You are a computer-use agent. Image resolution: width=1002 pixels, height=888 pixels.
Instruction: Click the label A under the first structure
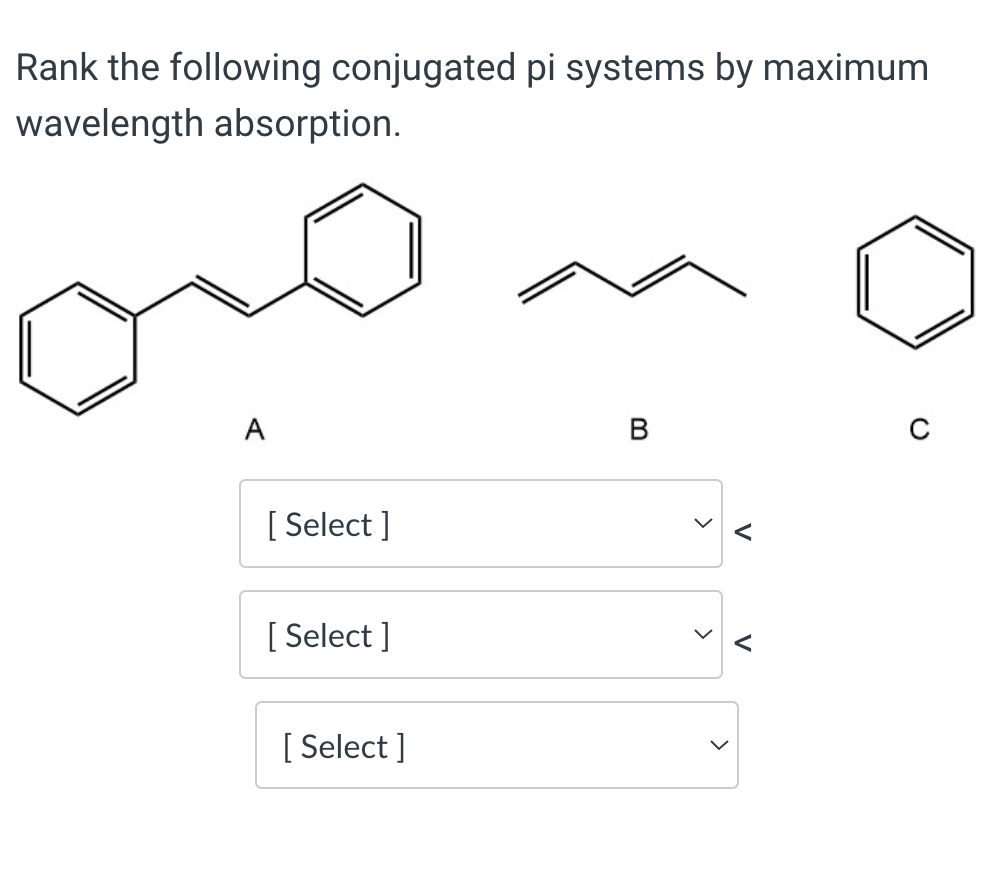[x=255, y=429]
